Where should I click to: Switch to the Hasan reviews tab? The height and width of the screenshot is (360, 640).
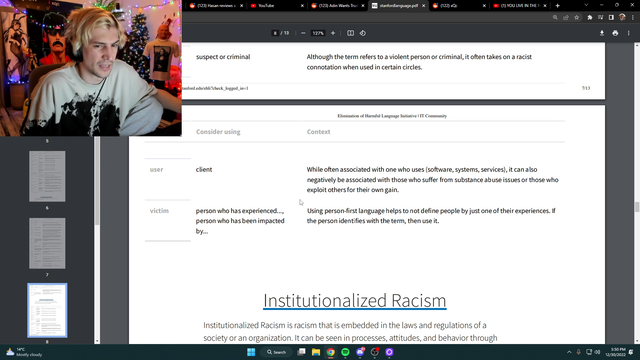coord(216,6)
